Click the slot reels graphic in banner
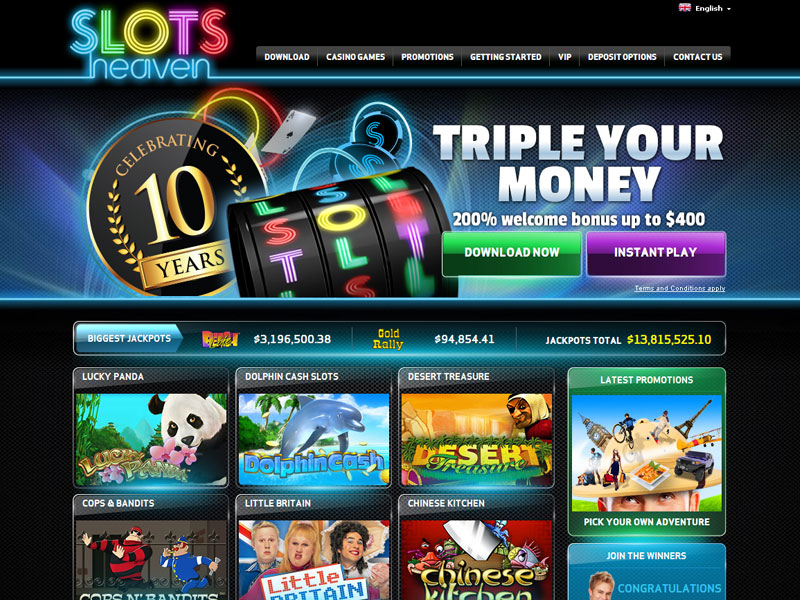 coord(337,236)
